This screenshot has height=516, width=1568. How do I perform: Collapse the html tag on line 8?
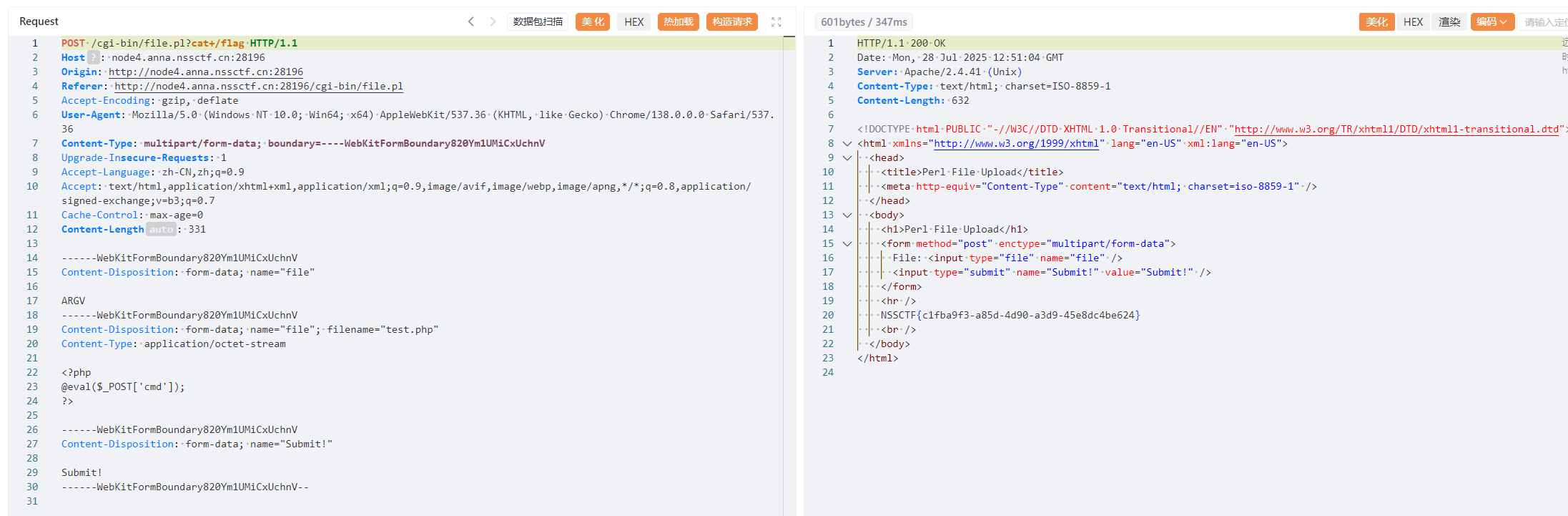click(847, 143)
